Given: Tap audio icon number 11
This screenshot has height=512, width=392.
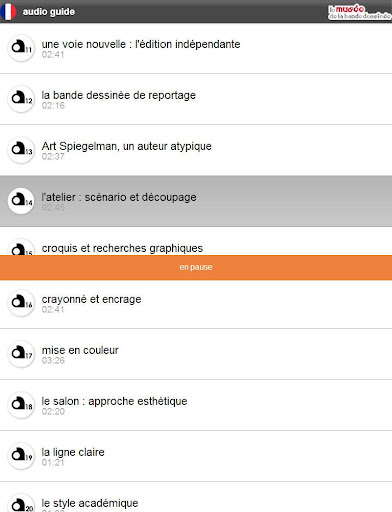Looking at the screenshot, I should 21,48.
